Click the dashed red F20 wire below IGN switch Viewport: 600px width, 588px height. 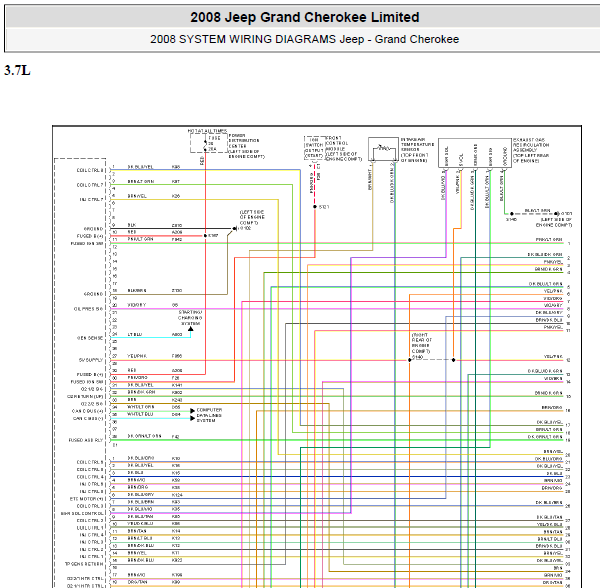tap(315, 183)
